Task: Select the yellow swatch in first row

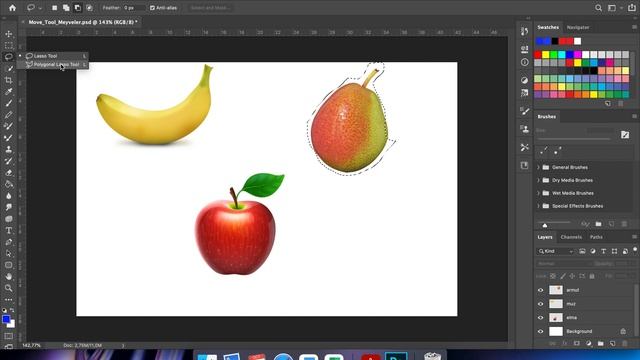Action: [x=546, y=55]
